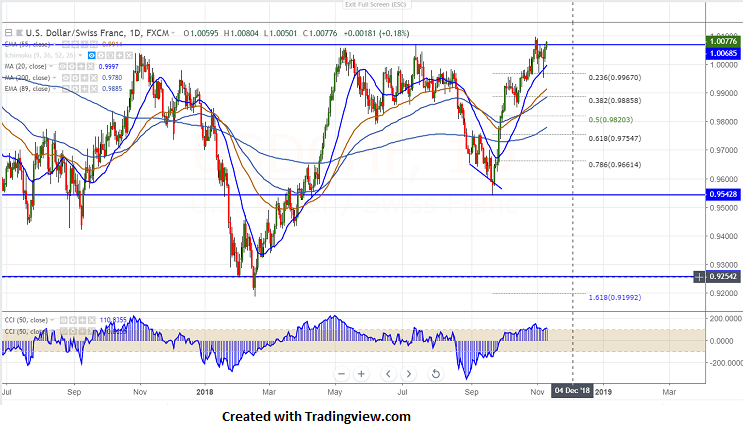Screen dimensions: 743x428
Task: Click the plus icon on MA (200, close) row
Action: pos(84,78)
